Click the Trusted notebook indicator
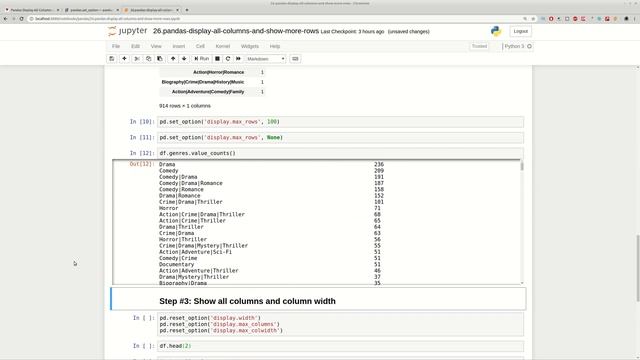 click(480, 46)
